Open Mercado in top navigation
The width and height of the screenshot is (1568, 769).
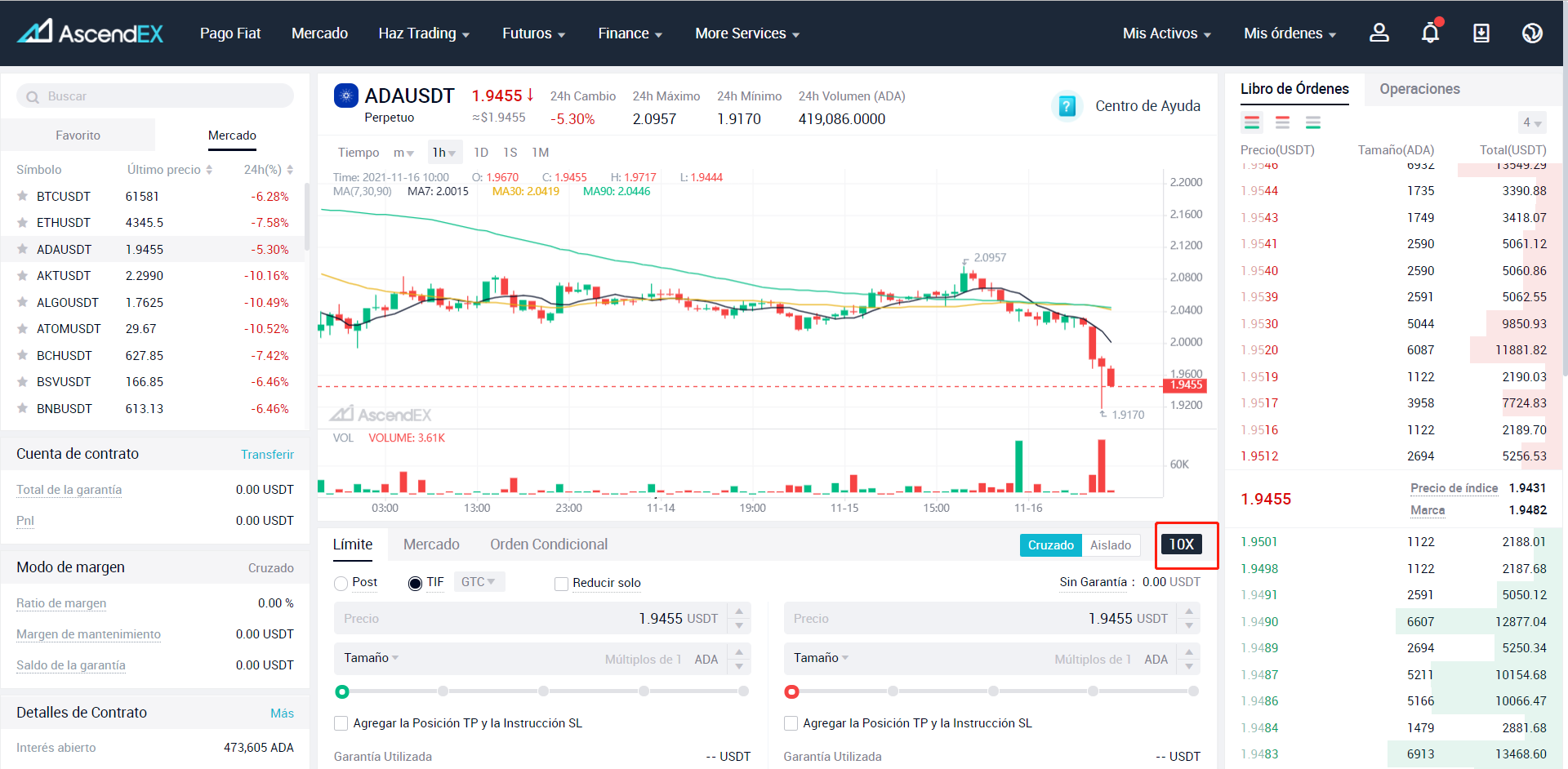tap(319, 33)
